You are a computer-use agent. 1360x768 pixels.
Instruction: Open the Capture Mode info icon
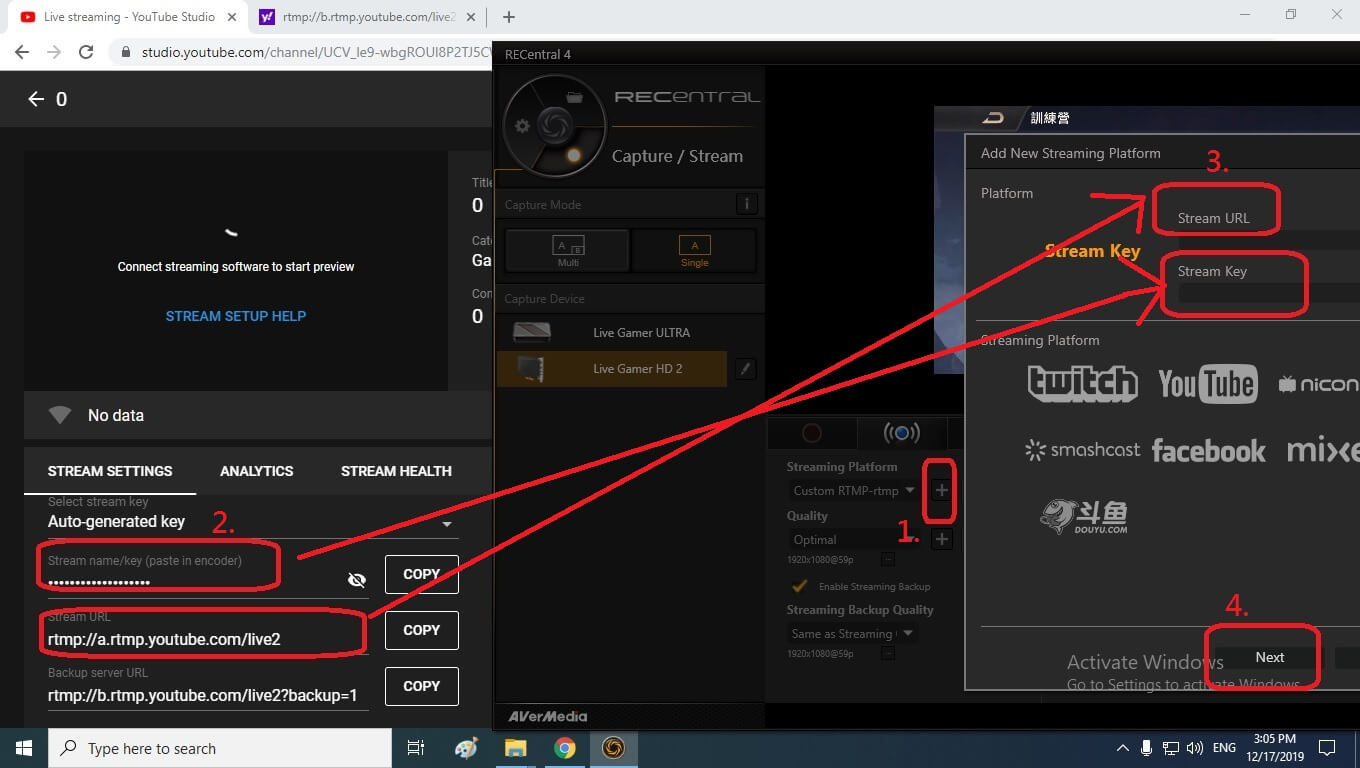click(x=746, y=204)
